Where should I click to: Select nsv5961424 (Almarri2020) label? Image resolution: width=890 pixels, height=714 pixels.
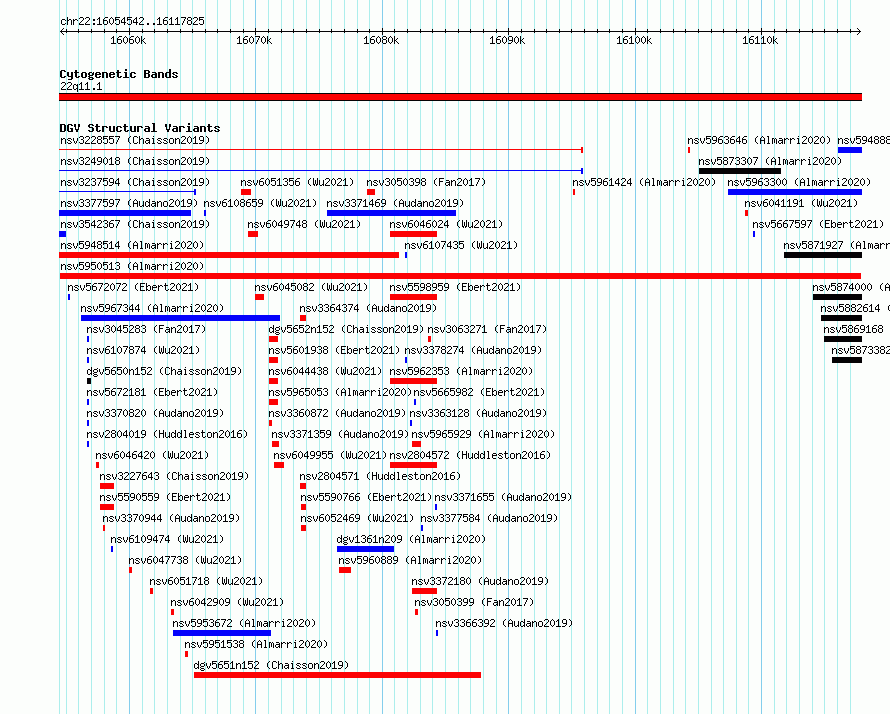tap(644, 182)
